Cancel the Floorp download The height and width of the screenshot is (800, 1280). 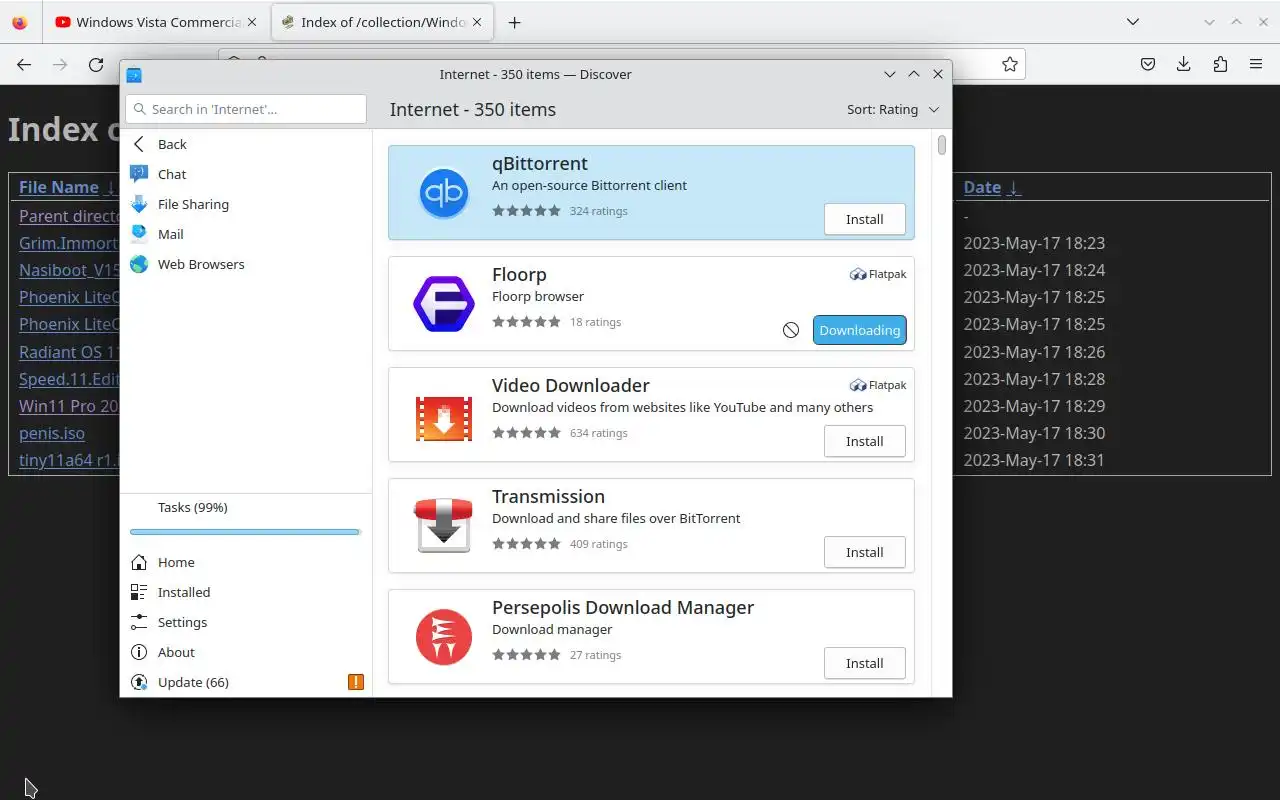791,330
